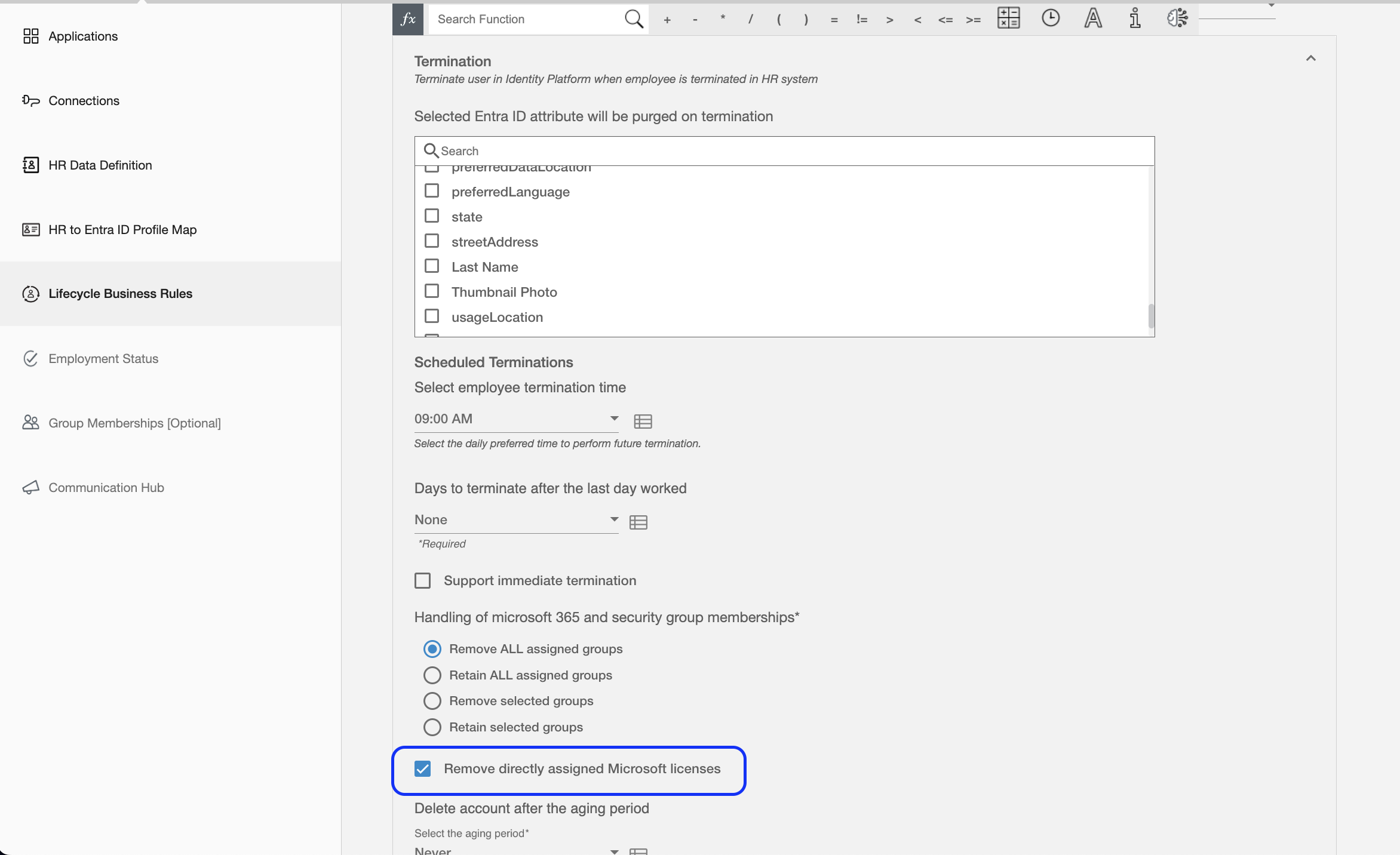Select the grid layout icon in formula toolbar
The height and width of the screenshot is (855, 1400).
point(1008,18)
